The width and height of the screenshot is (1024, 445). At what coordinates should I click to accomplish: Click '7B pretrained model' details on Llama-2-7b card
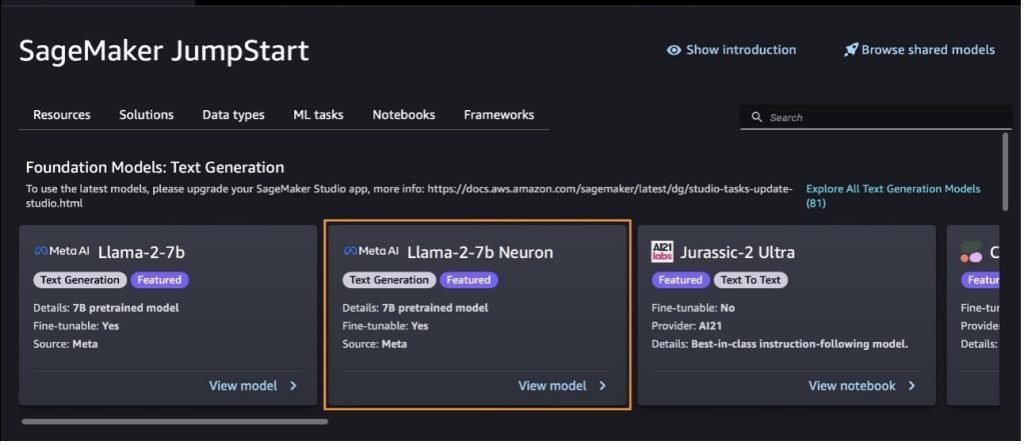pos(125,308)
